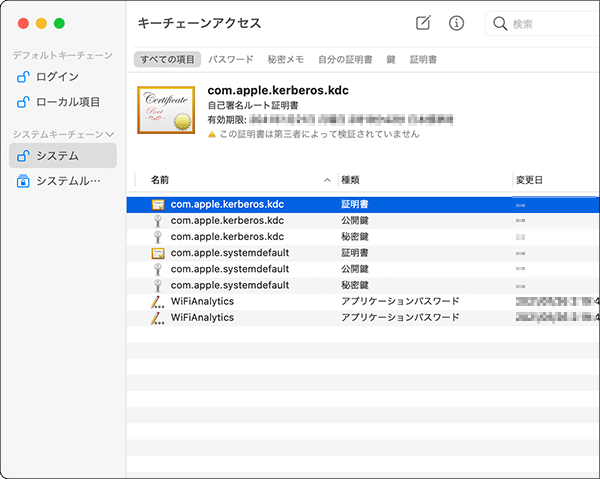Click the magnifier icon in search field
The width and height of the screenshot is (600, 479).
(499, 23)
